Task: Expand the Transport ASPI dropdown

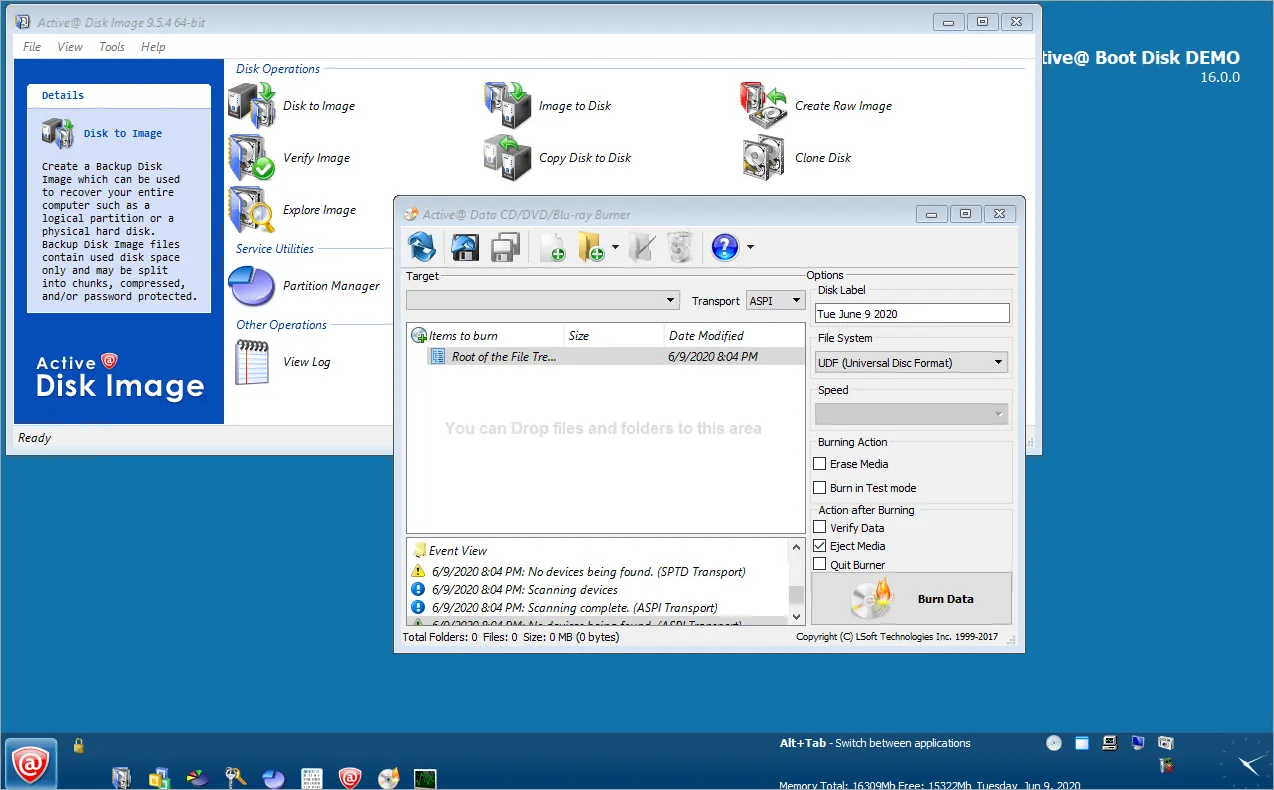Action: (775, 301)
